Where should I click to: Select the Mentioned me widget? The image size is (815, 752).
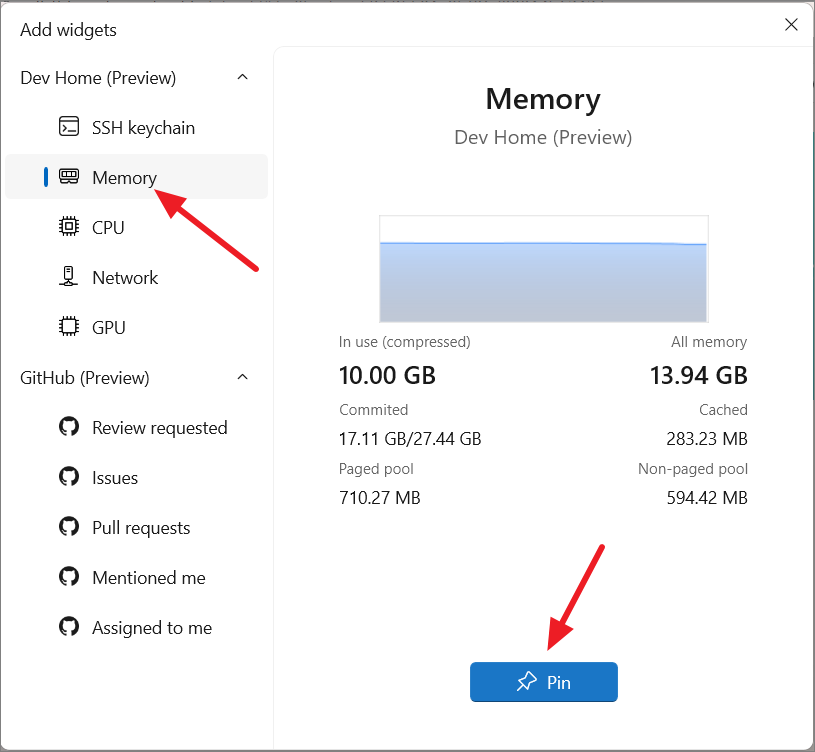[x=136, y=577]
